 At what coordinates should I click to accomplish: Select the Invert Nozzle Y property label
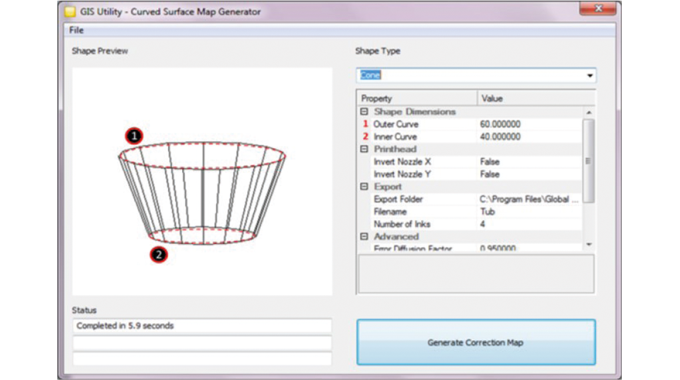[402, 174]
